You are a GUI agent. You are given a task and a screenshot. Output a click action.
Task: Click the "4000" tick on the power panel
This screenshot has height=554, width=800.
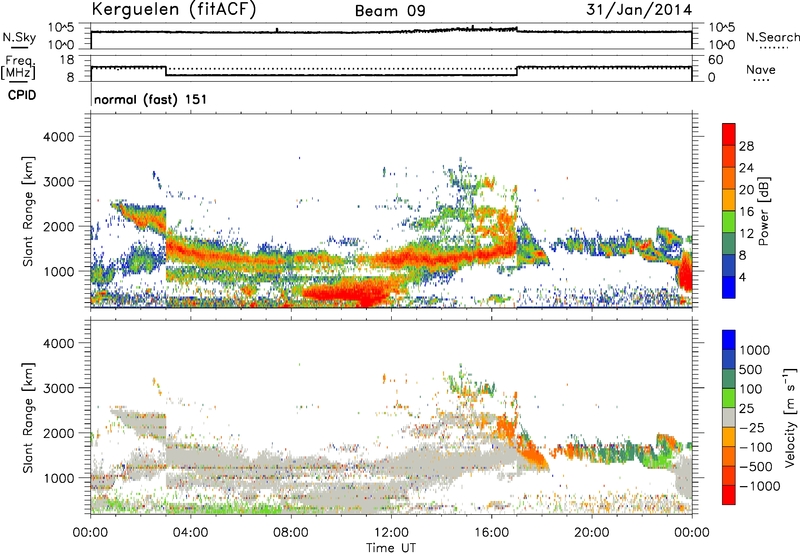[x=58, y=137]
